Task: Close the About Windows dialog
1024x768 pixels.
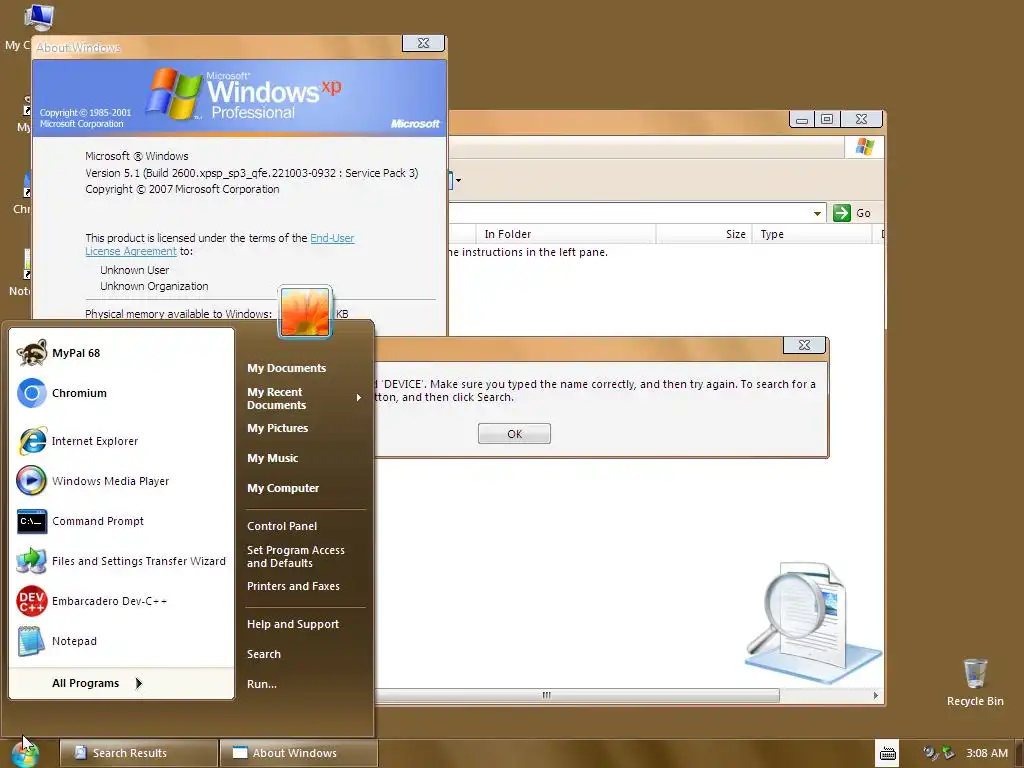Action: pos(423,43)
